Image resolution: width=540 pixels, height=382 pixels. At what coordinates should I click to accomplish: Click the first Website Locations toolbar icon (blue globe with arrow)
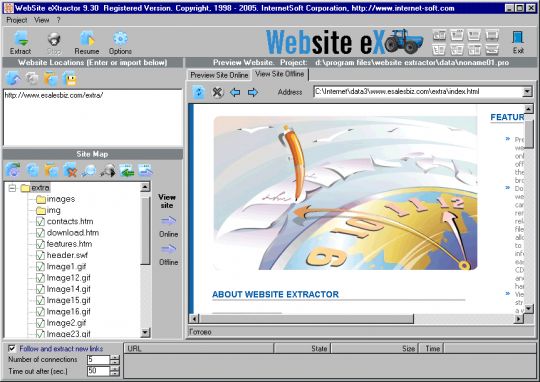[x=13, y=79]
